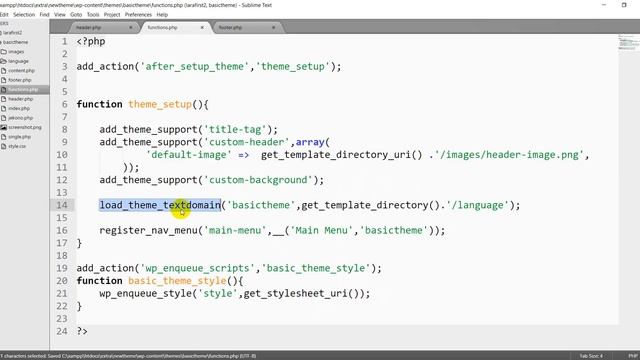Viewport: 640px width, 360px height.
Task: Close the header.php tab
Action: (x=131, y=27)
